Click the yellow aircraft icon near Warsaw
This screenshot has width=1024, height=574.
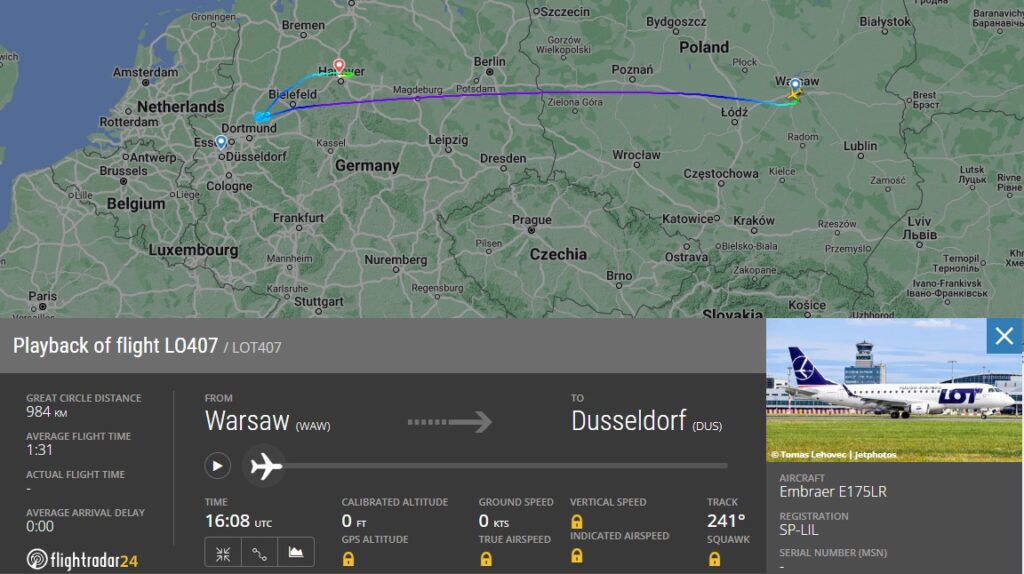(794, 95)
